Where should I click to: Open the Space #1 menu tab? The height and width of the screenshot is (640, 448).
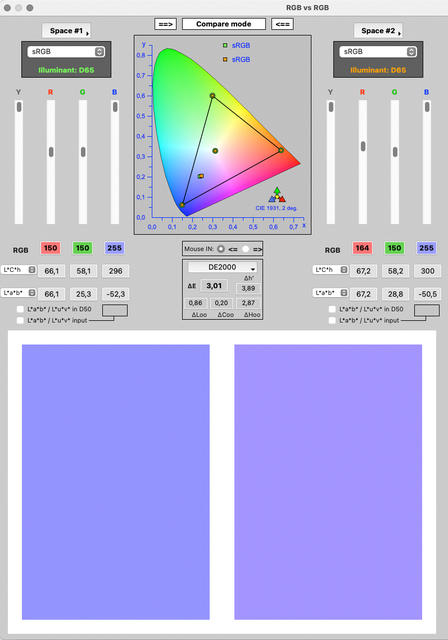pos(66,31)
